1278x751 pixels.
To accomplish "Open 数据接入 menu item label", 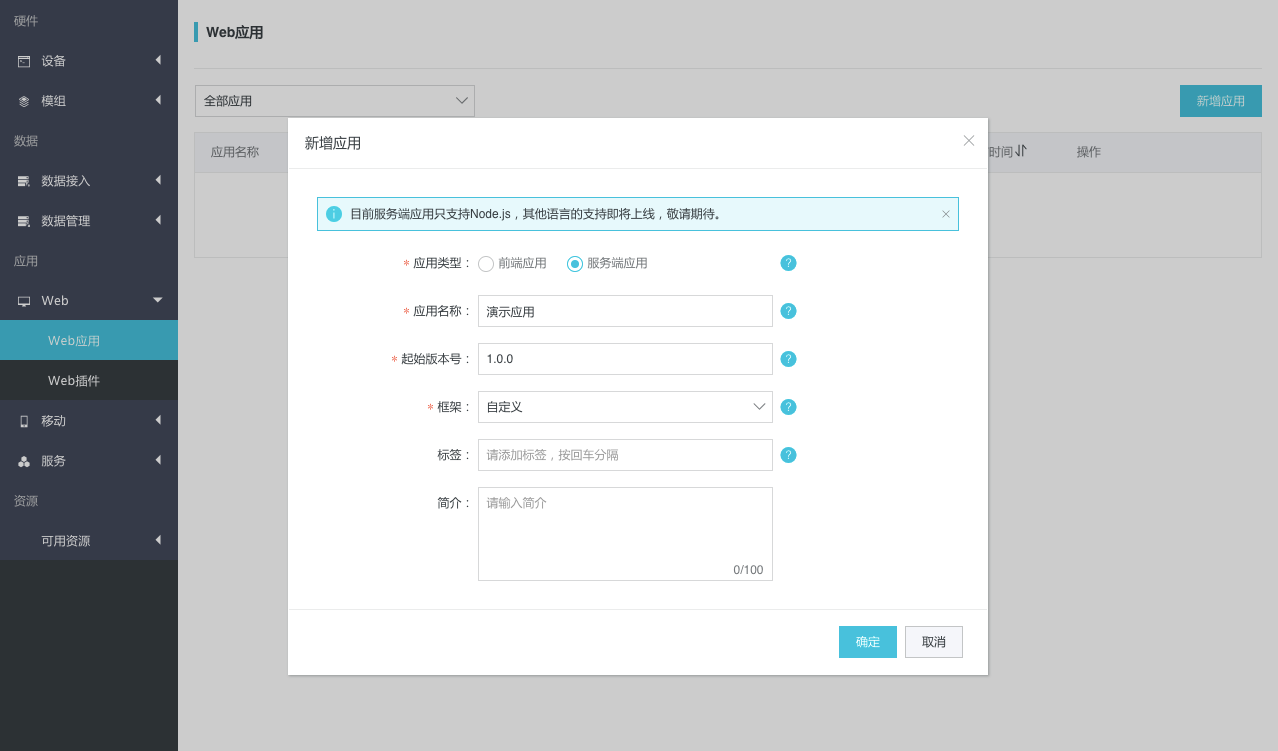I will pos(66,181).
